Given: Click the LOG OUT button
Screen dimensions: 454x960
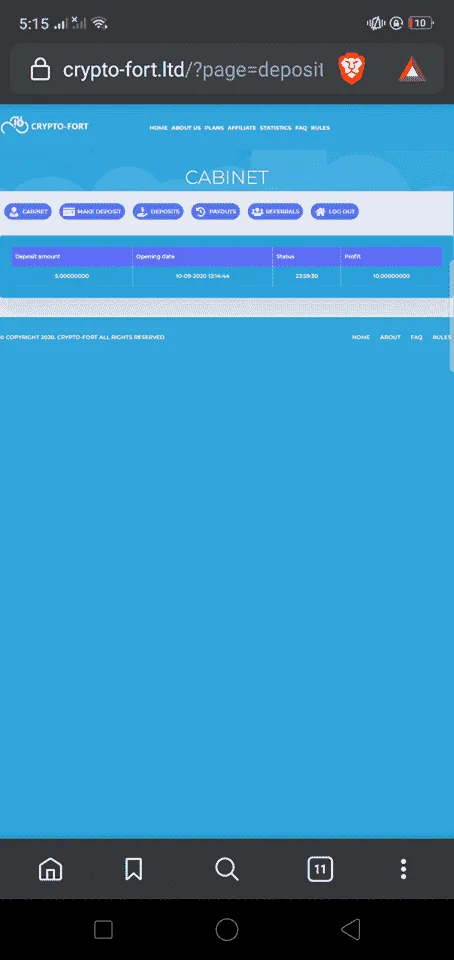Looking at the screenshot, I should 335,212.
